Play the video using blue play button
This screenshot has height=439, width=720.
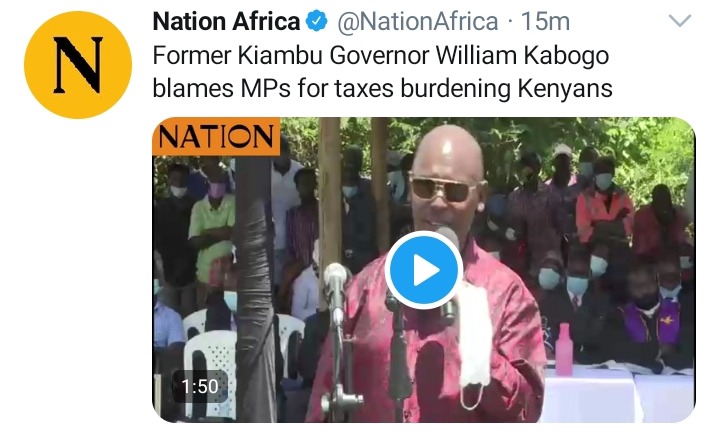click(423, 270)
